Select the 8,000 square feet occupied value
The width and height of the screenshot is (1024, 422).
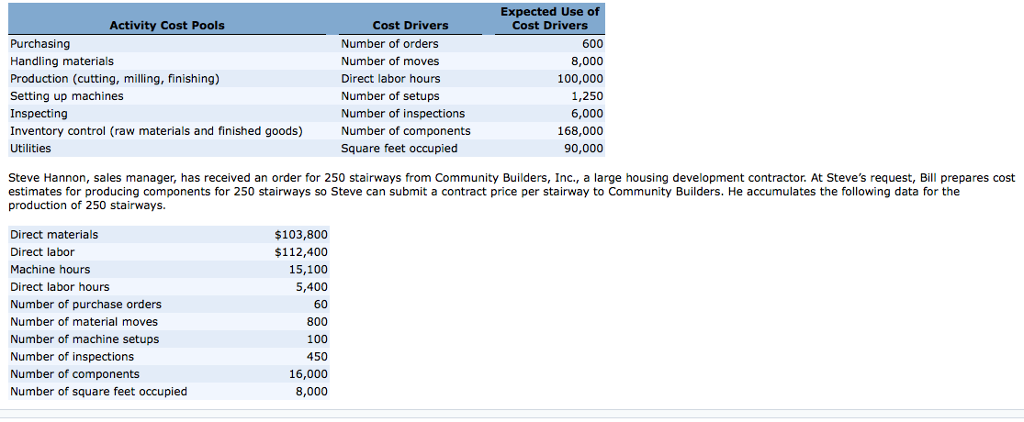tap(312, 391)
